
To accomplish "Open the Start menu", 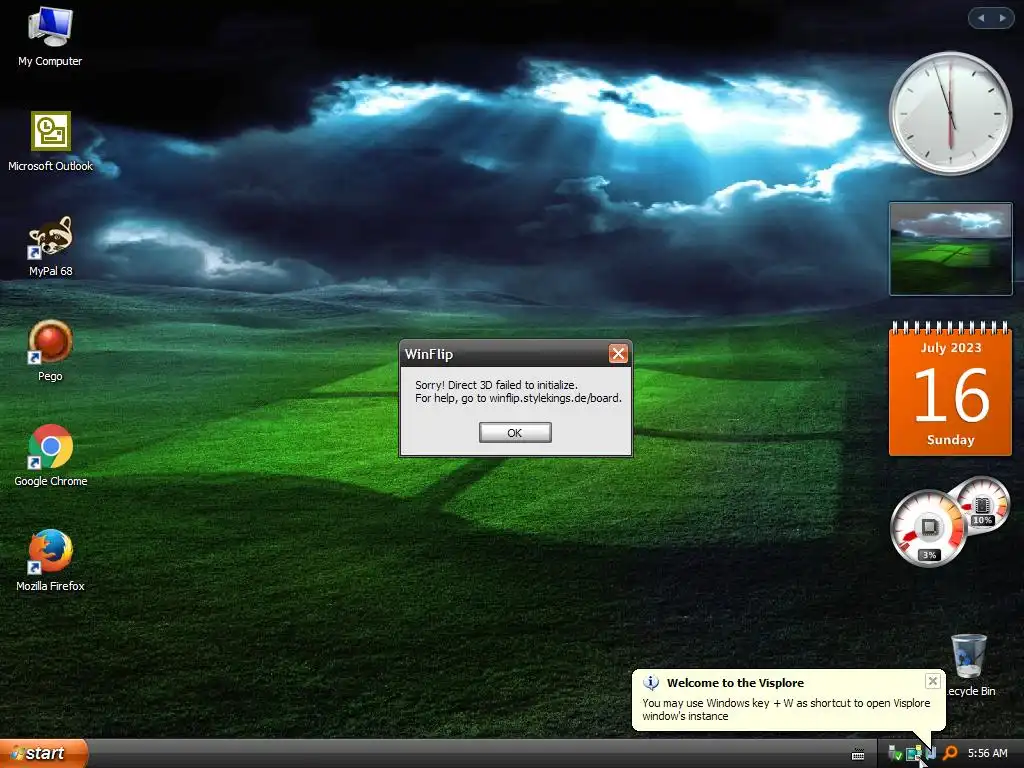I will coord(43,753).
